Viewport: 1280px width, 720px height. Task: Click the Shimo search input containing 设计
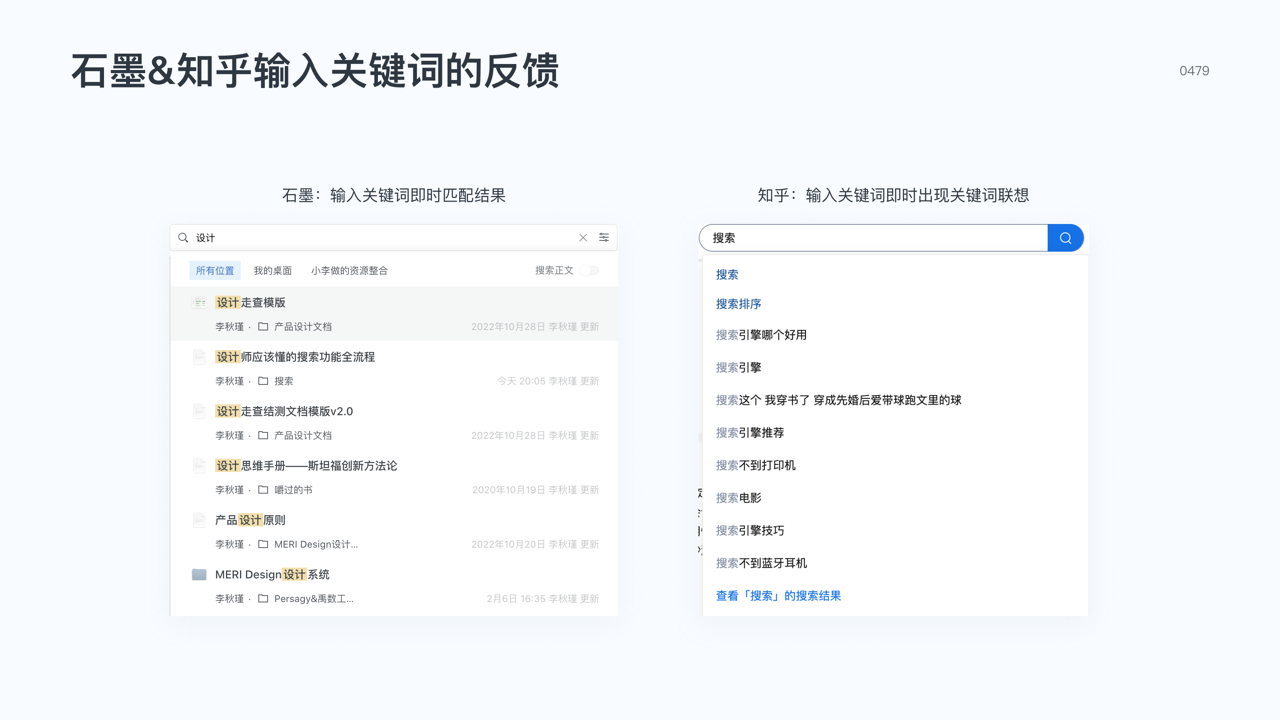[x=393, y=238]
